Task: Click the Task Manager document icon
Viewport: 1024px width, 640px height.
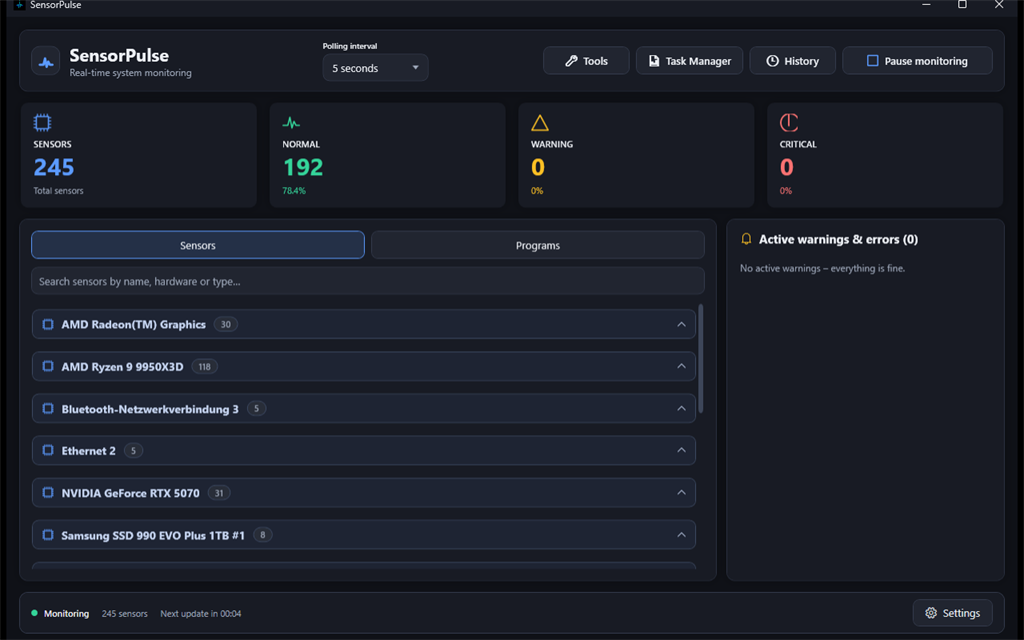Action: point(654,61)
